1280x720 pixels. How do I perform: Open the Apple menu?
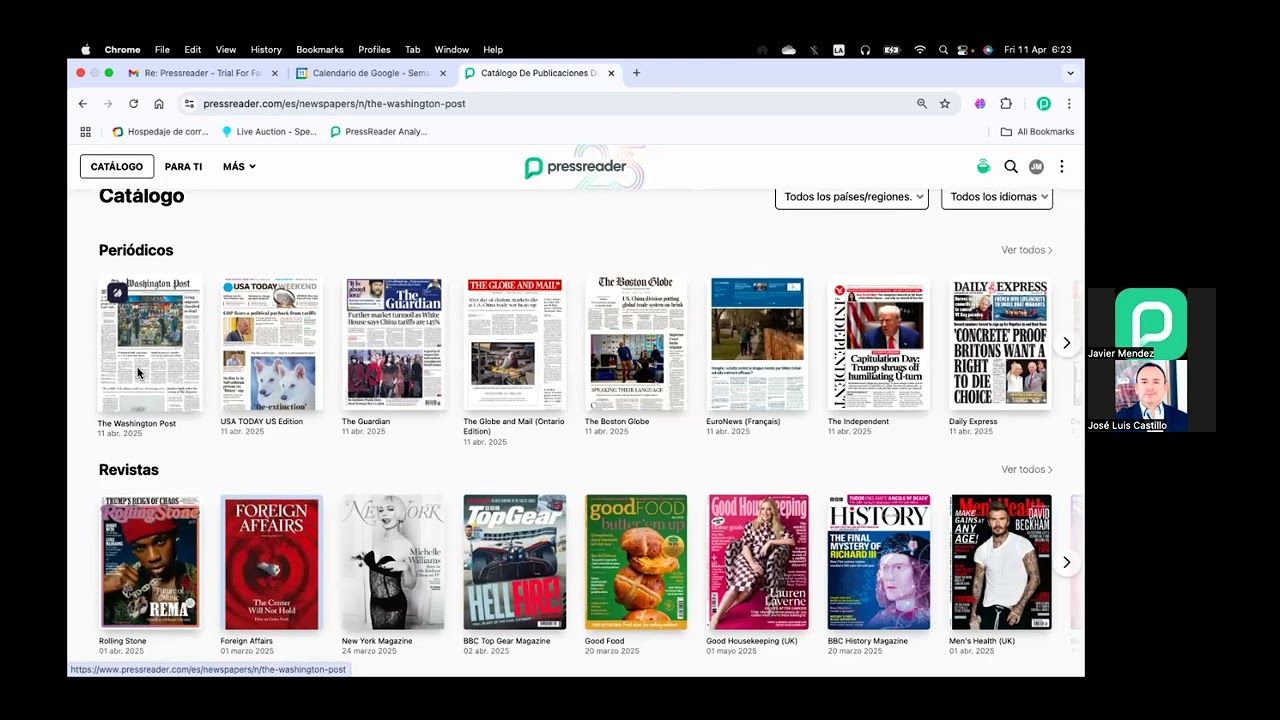click(x=85, y=50)
